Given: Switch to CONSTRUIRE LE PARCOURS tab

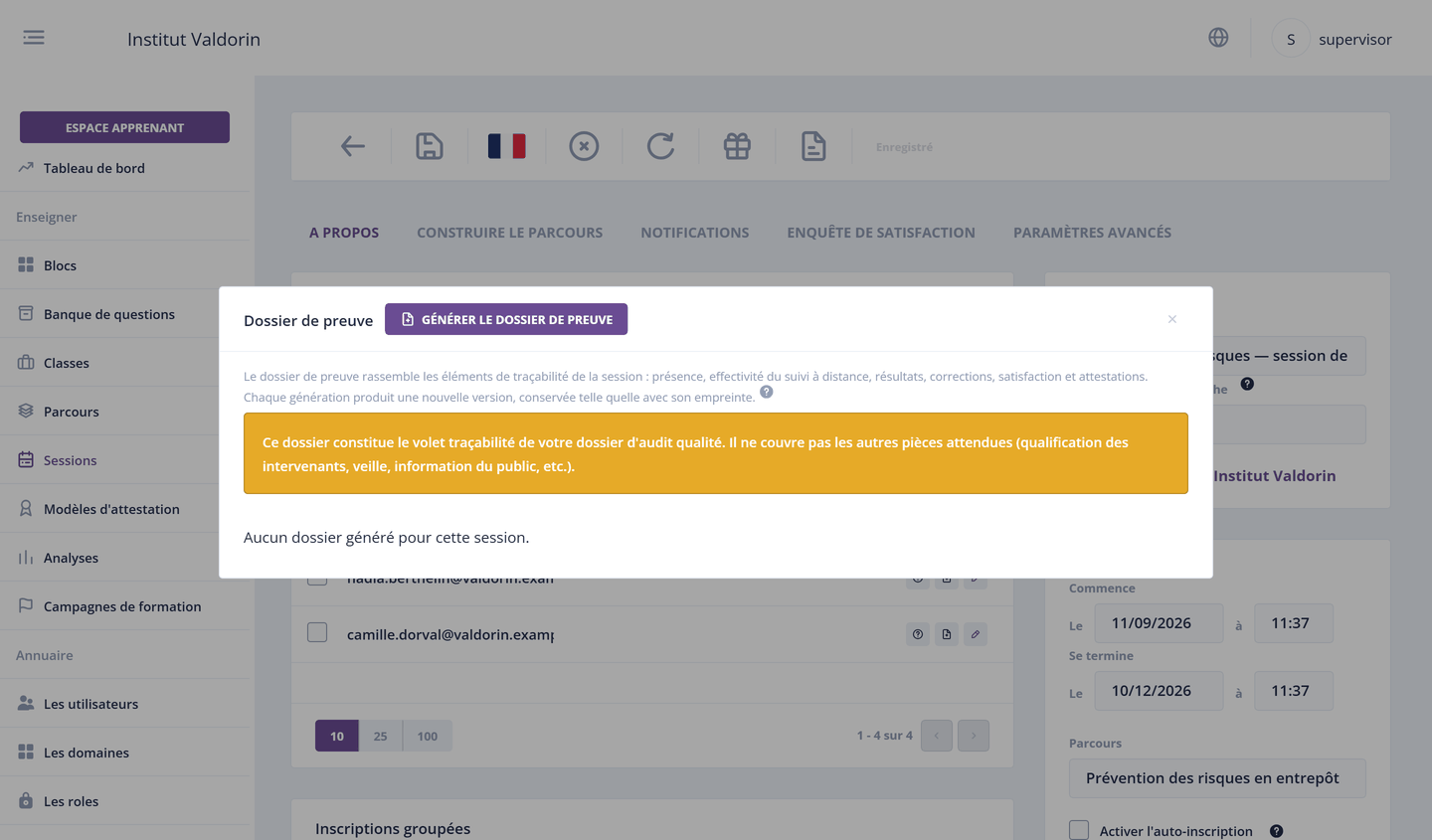Looking at the screenshot, I should click(509, 233).
